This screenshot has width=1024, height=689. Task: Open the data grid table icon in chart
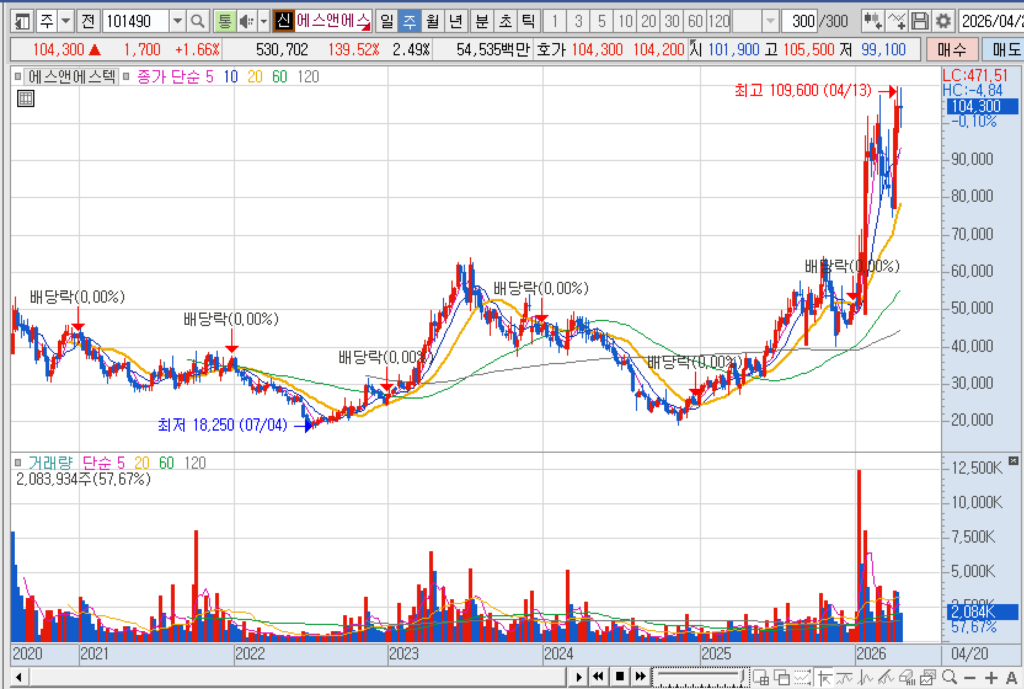point(25,99)
